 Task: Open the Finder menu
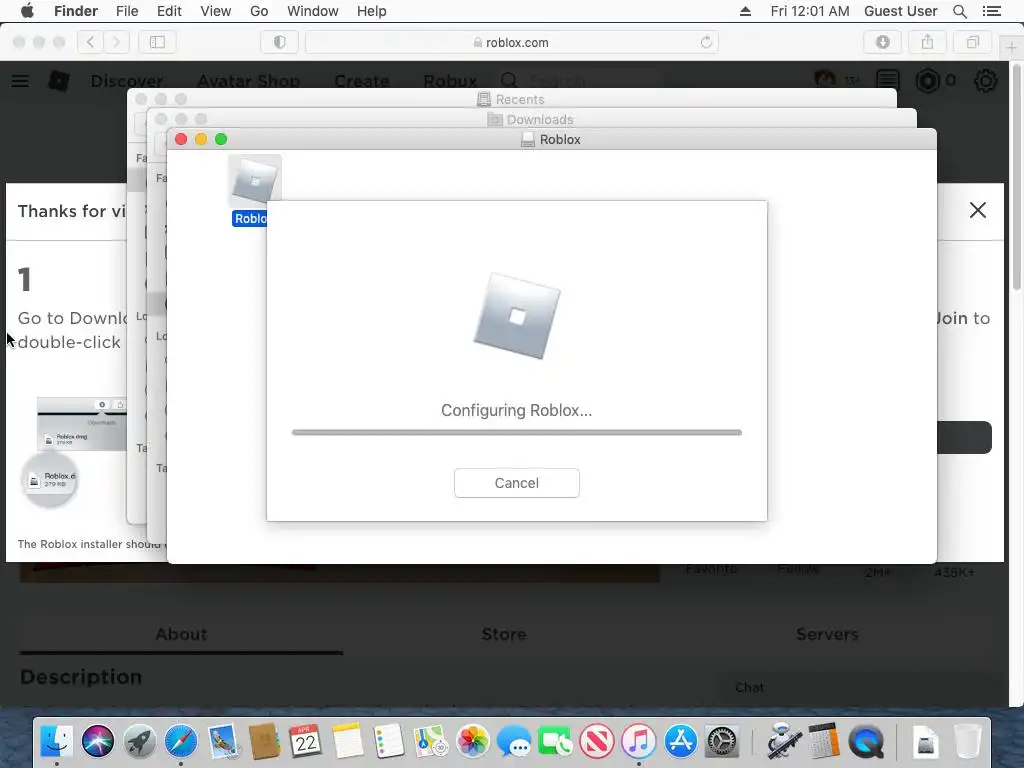(76, 11)
